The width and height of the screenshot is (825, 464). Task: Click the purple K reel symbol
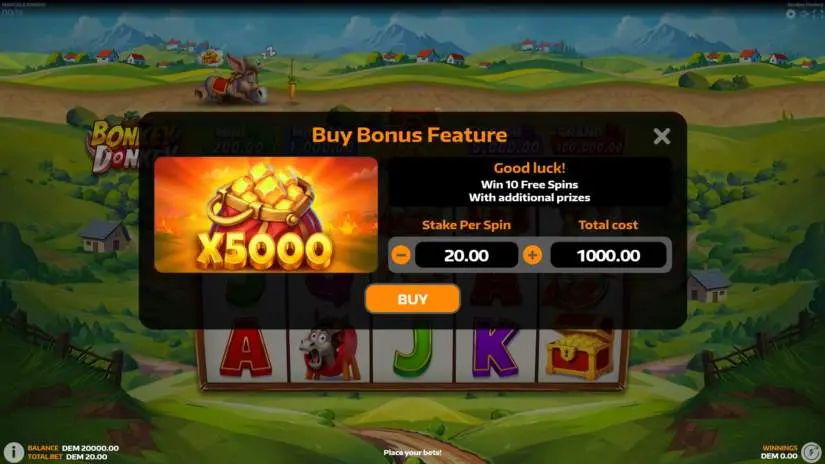[495, 350]
